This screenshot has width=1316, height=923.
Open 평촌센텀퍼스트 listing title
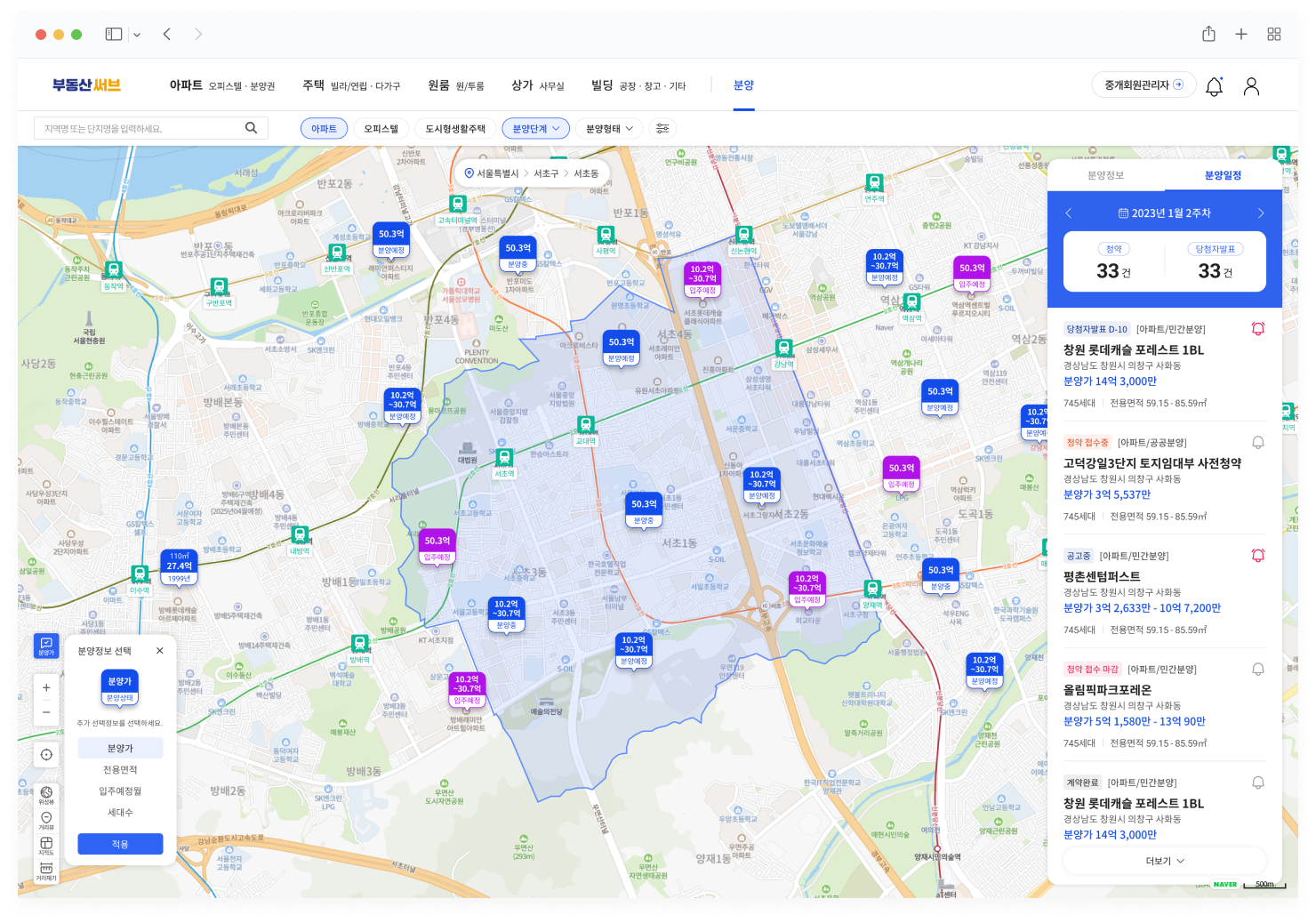[1102, 576]
